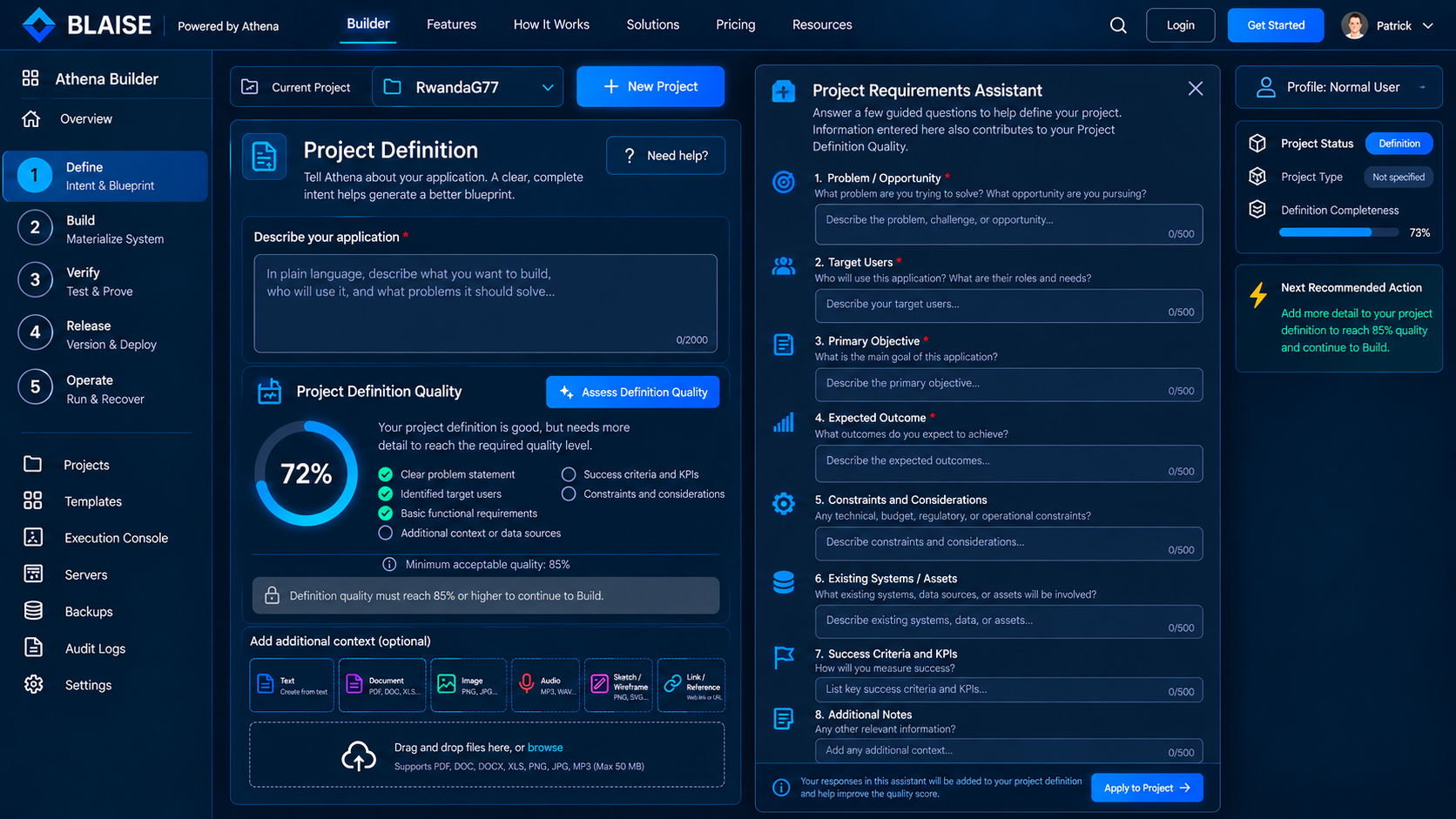Add Text context card
Image resolution: width=1456 pixels, height=819 pixels.
point(292,685)
